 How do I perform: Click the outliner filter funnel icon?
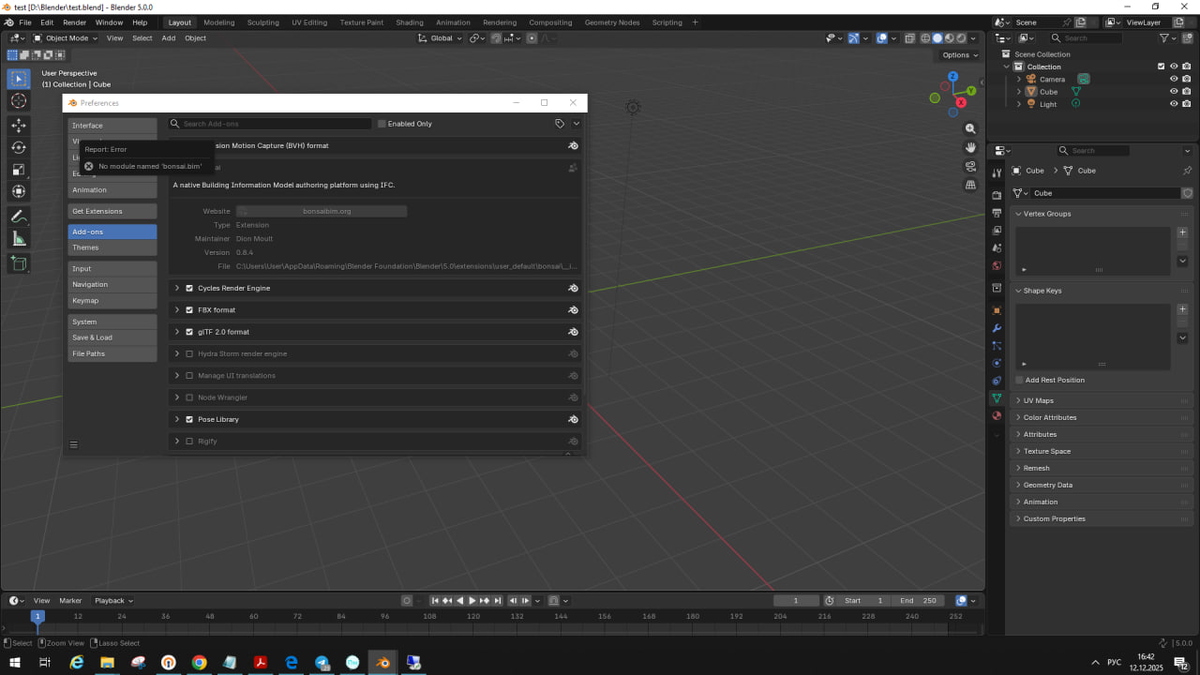click(x=1165, y=38)
